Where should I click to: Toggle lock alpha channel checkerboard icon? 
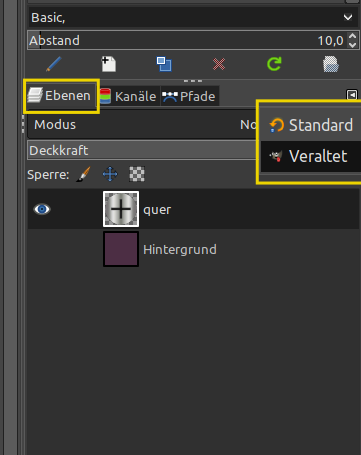[x=137, y=174]
